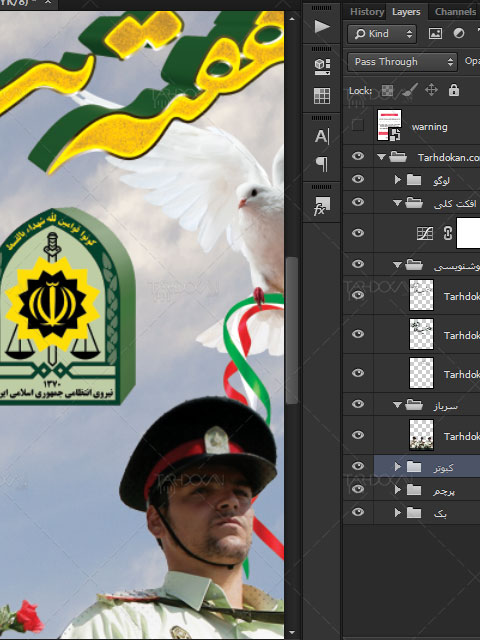This screenshot has height=640, width=480.
Task: Click the curves adjustment layer icon
Action: point(424,233)
